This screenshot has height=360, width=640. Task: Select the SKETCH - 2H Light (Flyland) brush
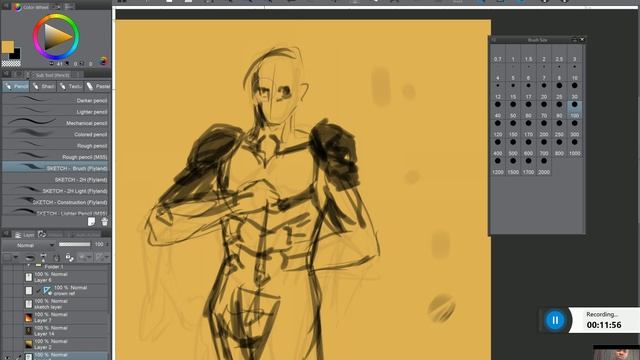point(56,191)
